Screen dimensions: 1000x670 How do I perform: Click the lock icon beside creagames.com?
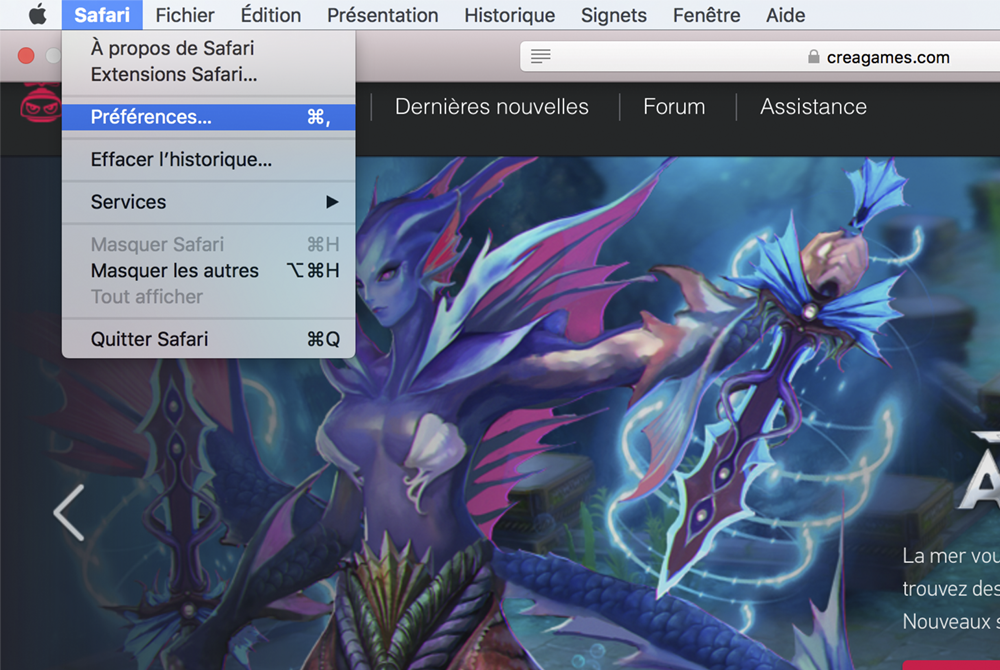813,57
